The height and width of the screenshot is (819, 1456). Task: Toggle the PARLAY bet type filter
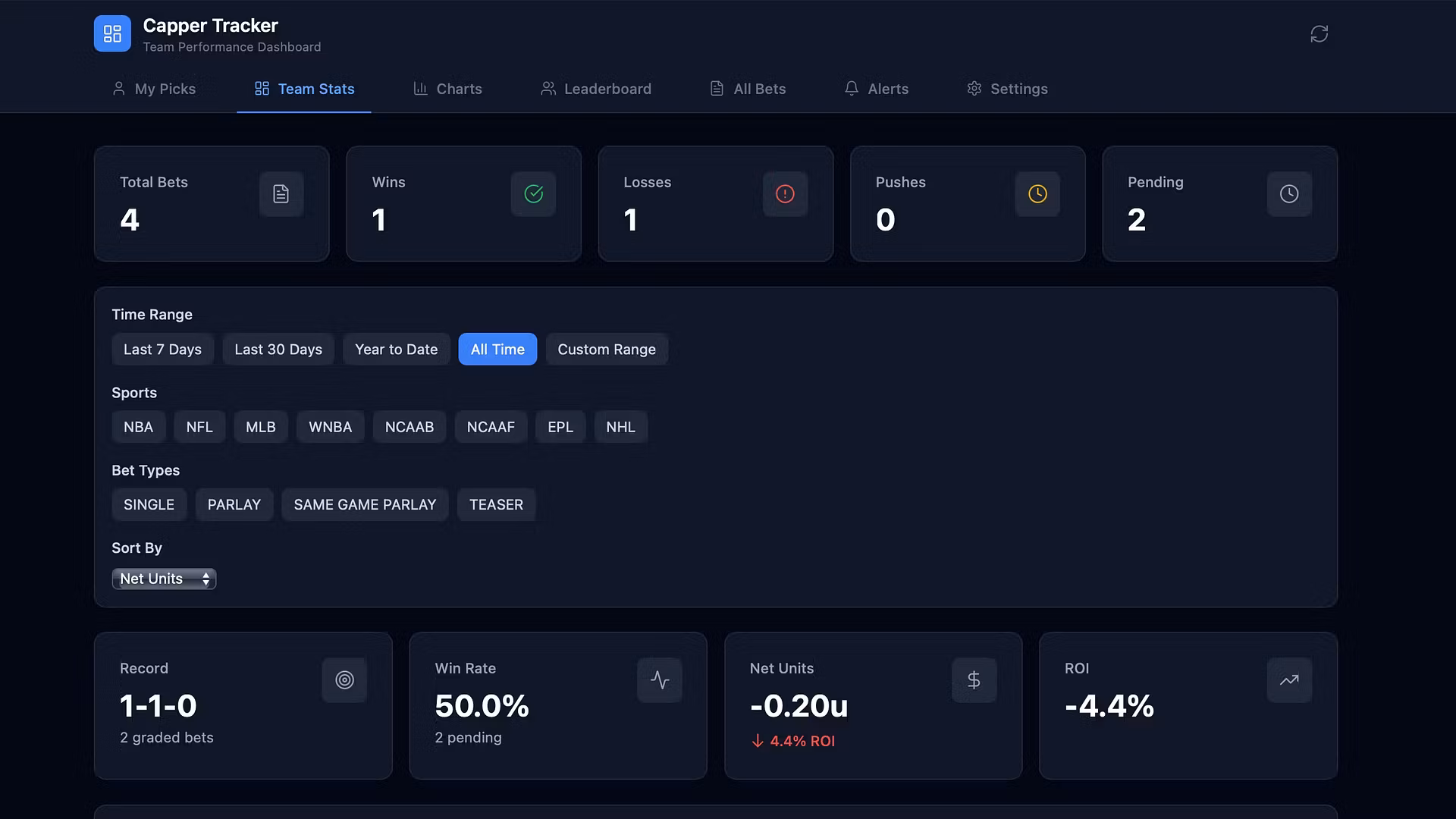coord(234,505)
